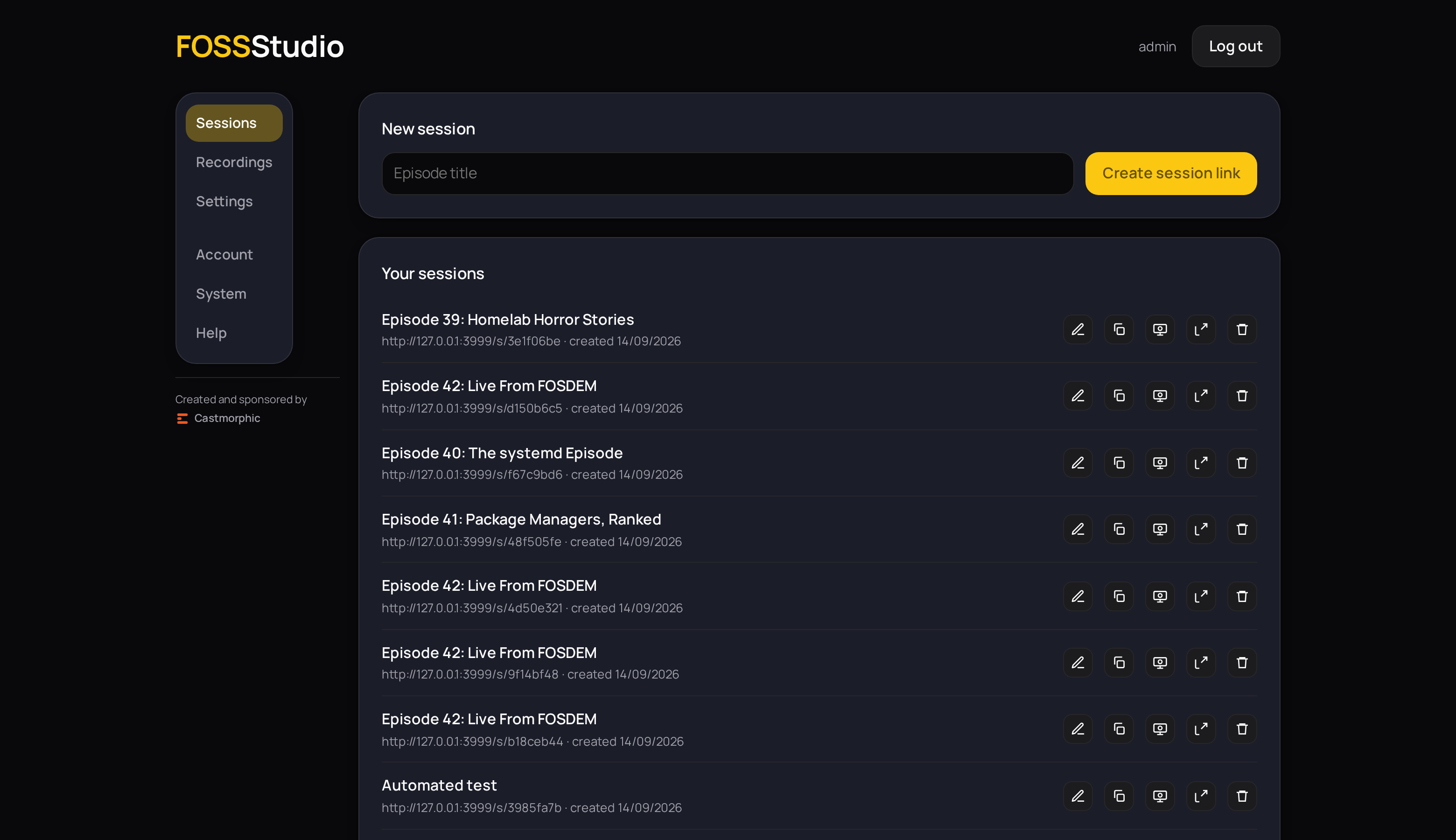
Task: Edit the session with link 9f14bf48
Action: coord(1078,662)
